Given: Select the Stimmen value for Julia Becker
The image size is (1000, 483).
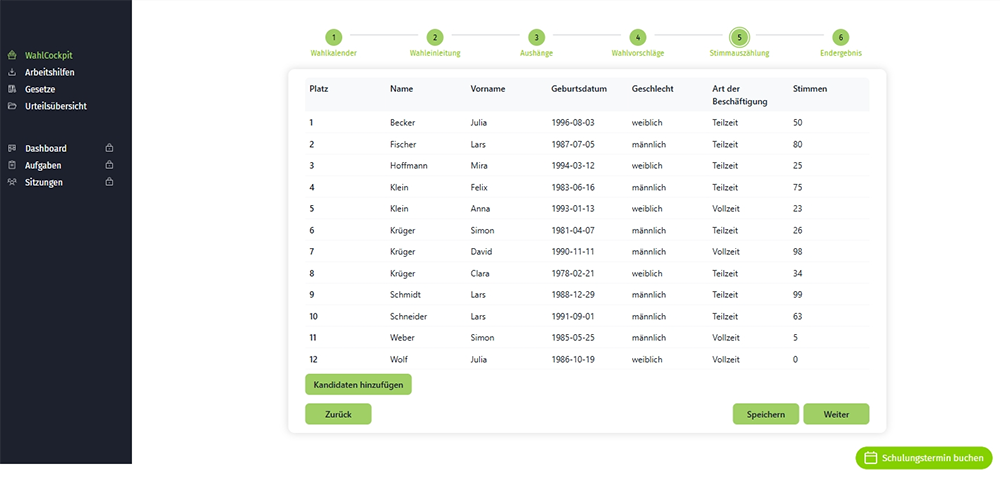Looking at the screenshot, I should pos(798,123).
